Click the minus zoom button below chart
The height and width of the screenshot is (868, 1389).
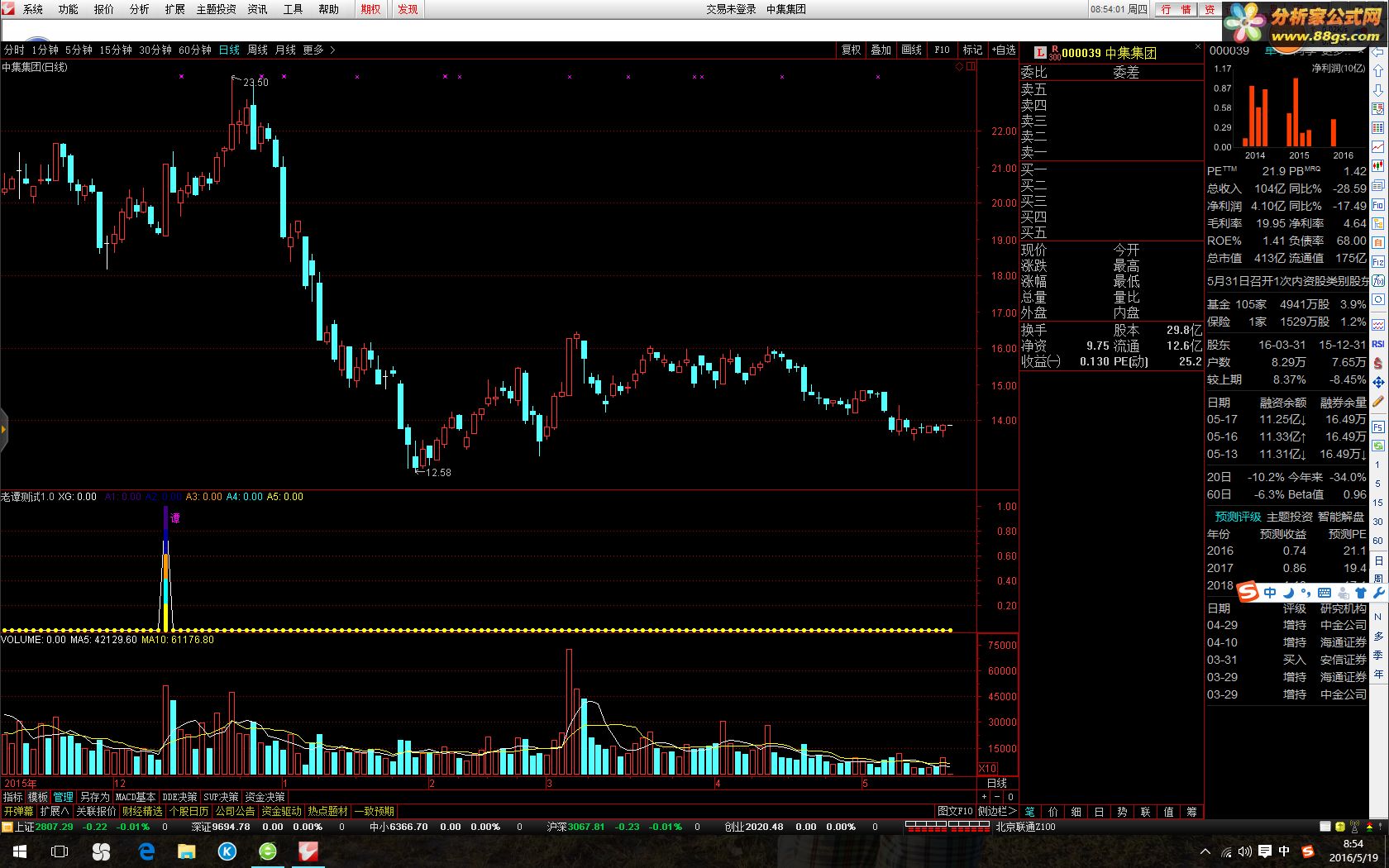(997, 797)
